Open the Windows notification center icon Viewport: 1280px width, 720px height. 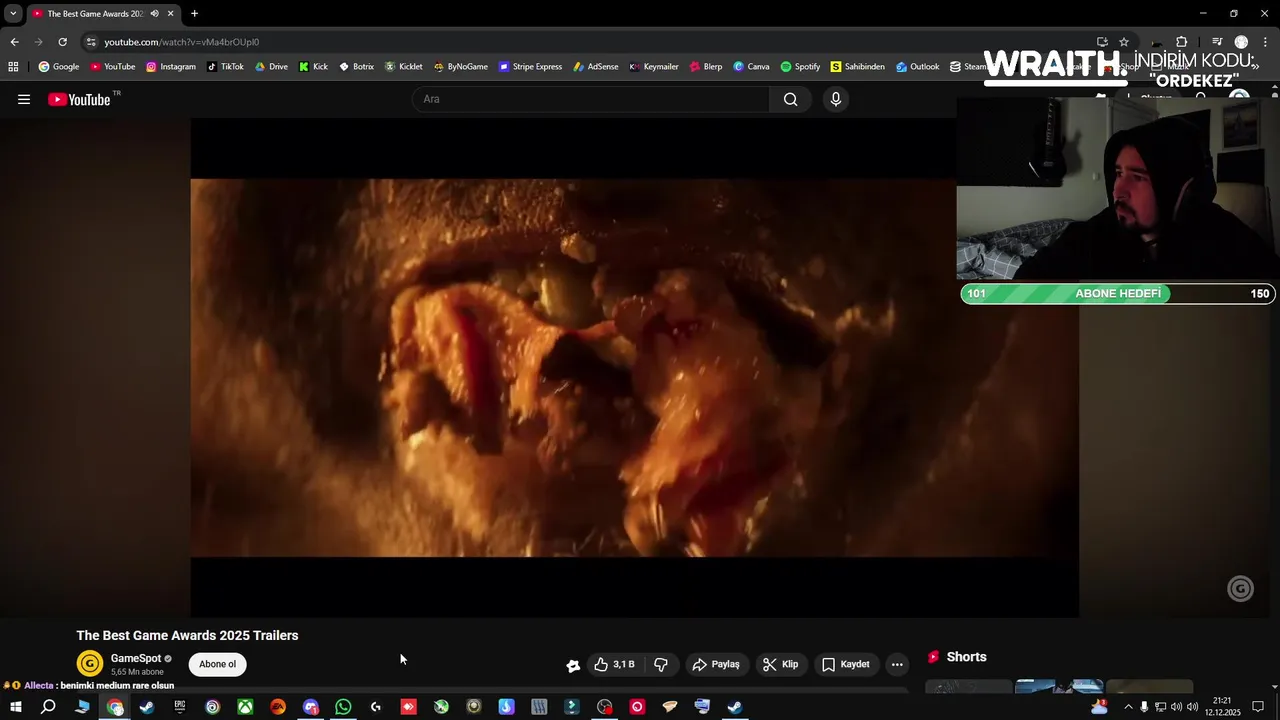pyautogui.click(x=1258, y=707)
